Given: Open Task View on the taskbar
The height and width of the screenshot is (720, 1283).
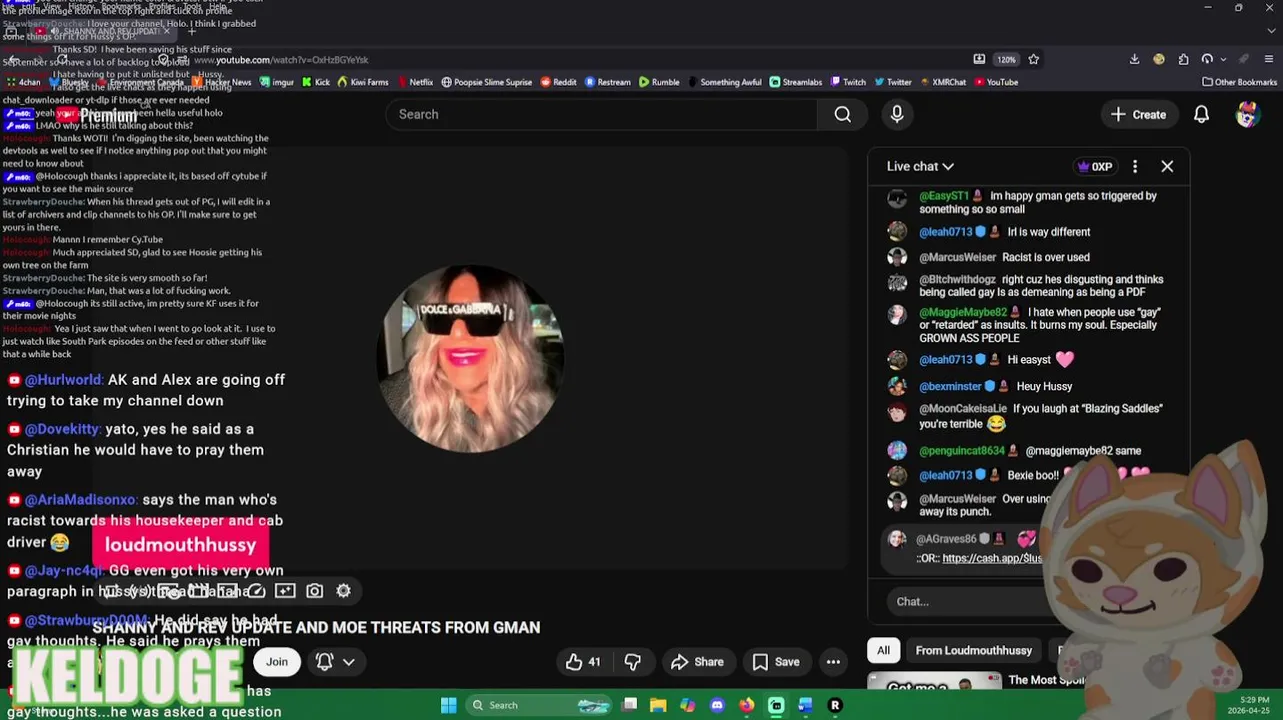Looking at the screenshot, I should tap(629, 705).
